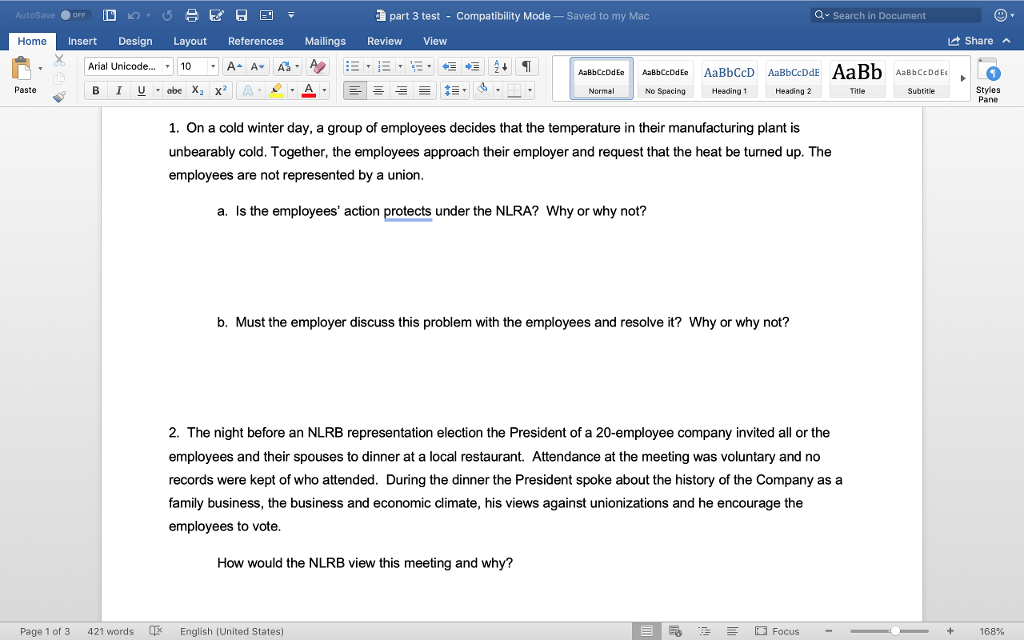Image resolution: width=1024 pixels, height=640 pixels.
Task: Apply the Heading 1 style
Action: tap(729, 78)
